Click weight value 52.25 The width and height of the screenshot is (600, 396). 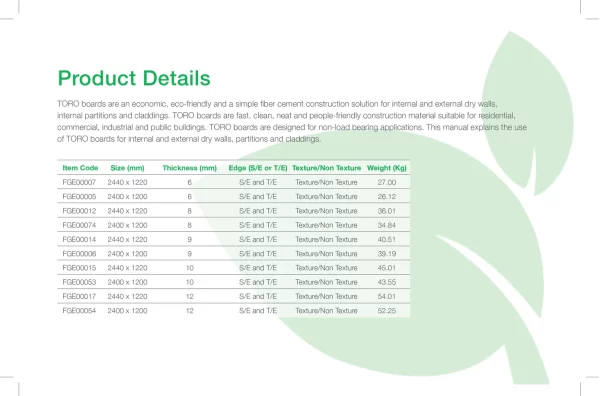pos(386,310)
